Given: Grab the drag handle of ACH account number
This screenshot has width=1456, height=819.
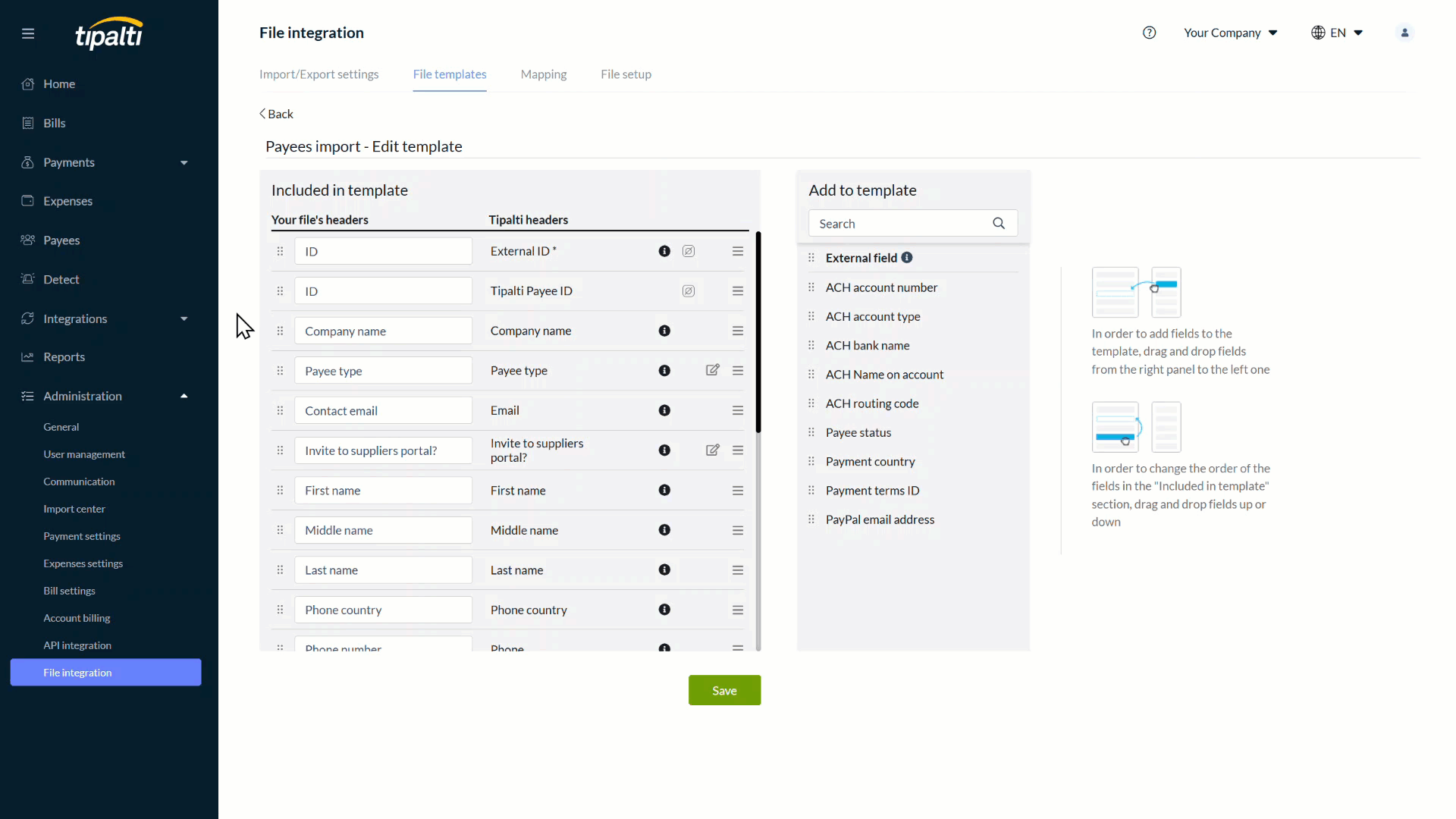Looking at the screenshot, I should [811, 287].
